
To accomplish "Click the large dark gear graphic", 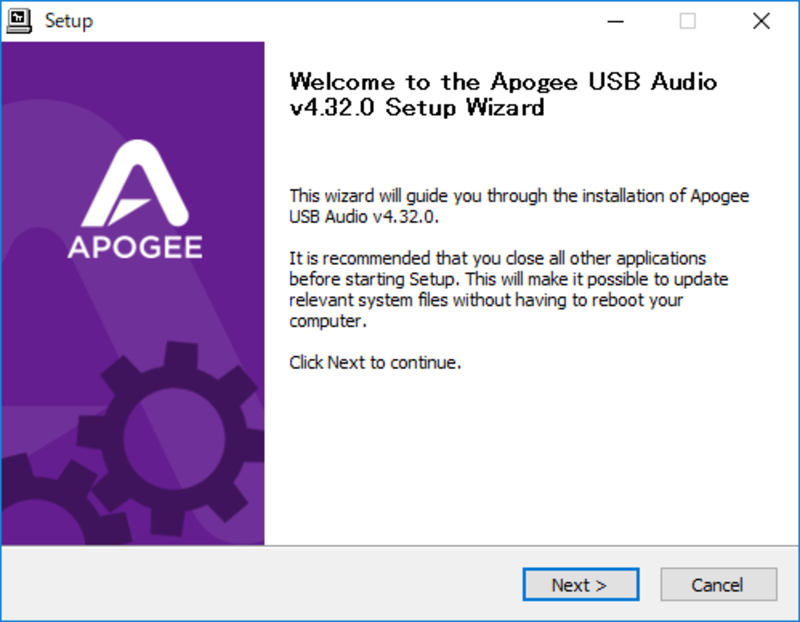I will (x=172, y=439).
